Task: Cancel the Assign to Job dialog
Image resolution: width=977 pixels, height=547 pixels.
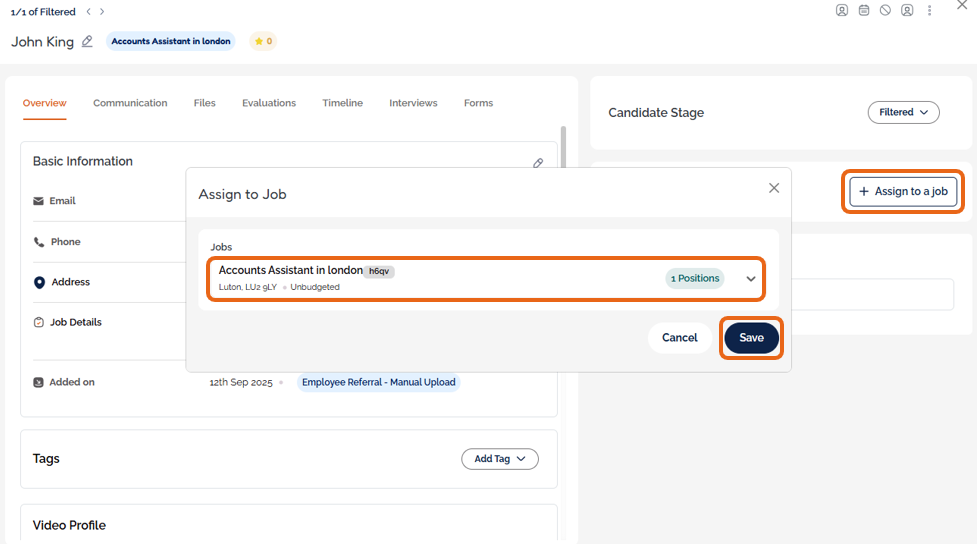Action: (x=680, y=338)
